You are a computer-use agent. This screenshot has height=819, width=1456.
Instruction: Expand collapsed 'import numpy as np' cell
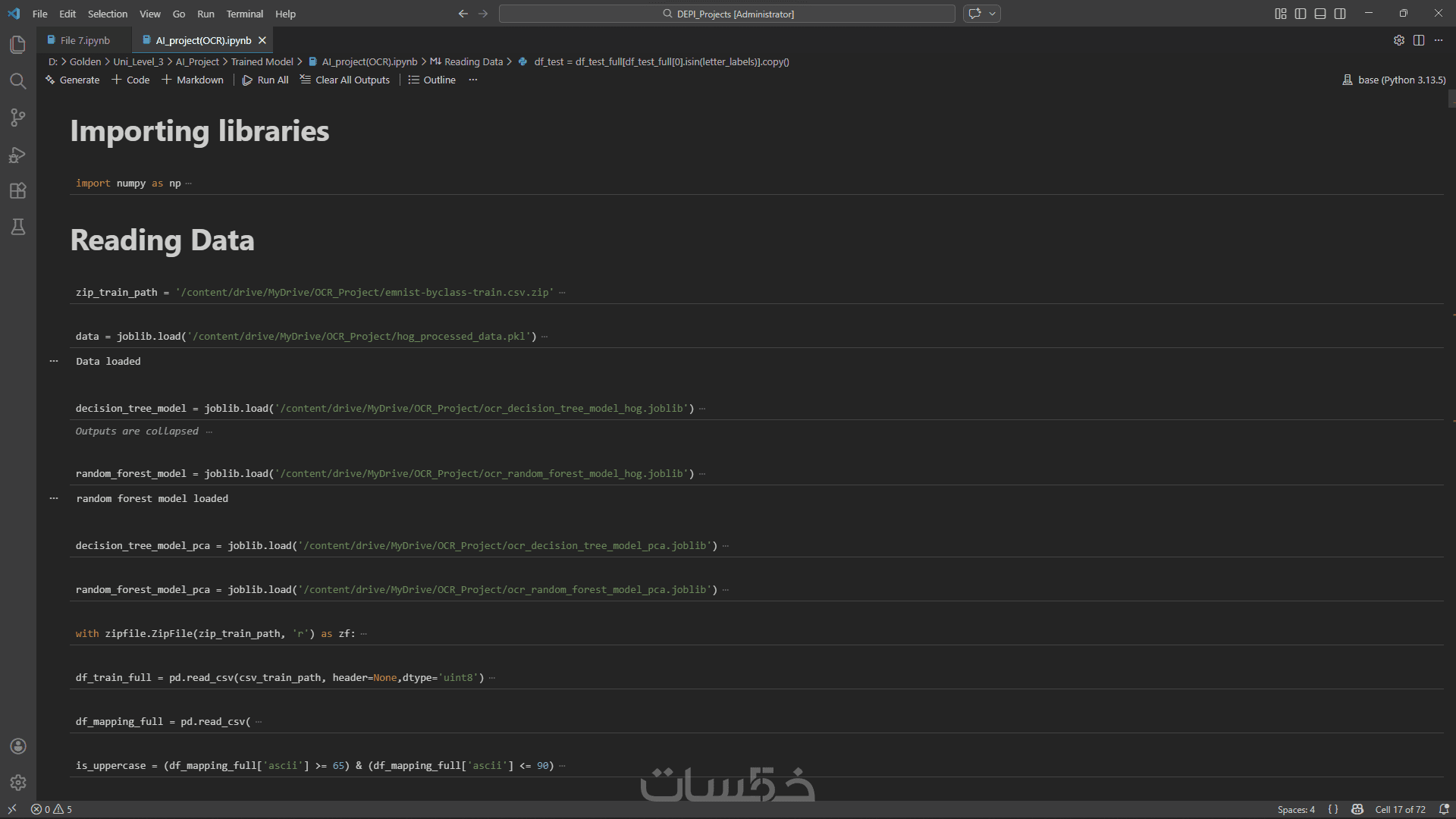click(189, 184)
